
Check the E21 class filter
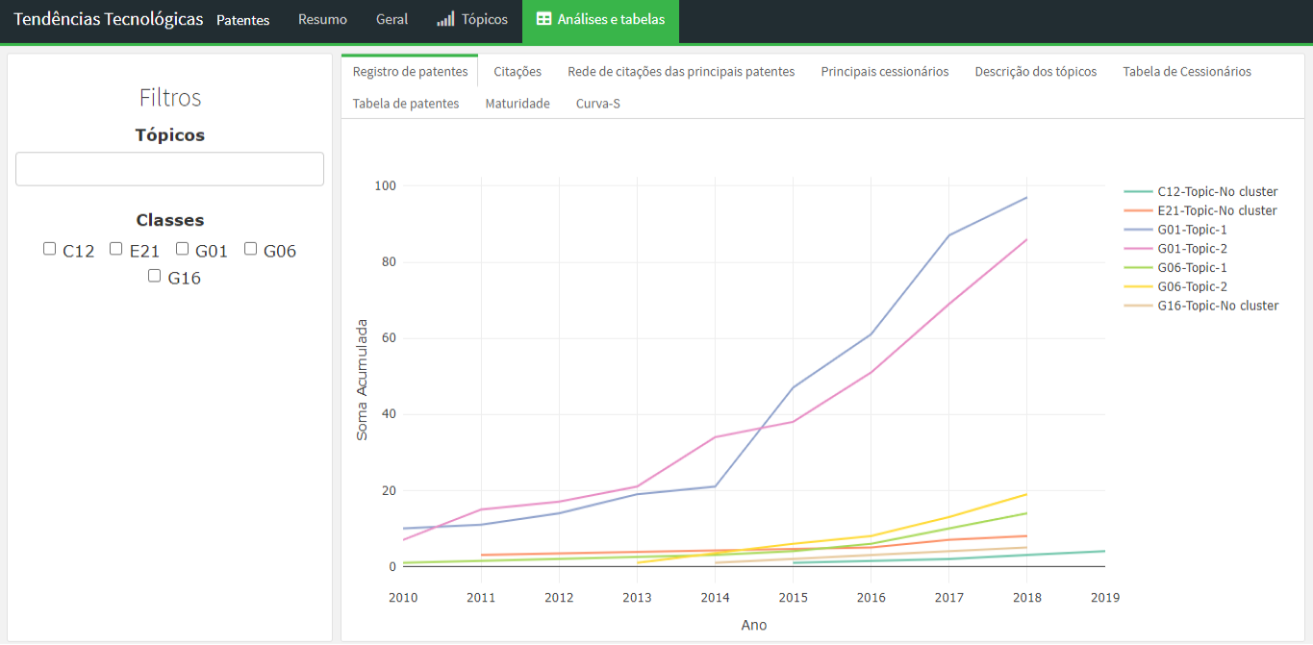[116, 249]
